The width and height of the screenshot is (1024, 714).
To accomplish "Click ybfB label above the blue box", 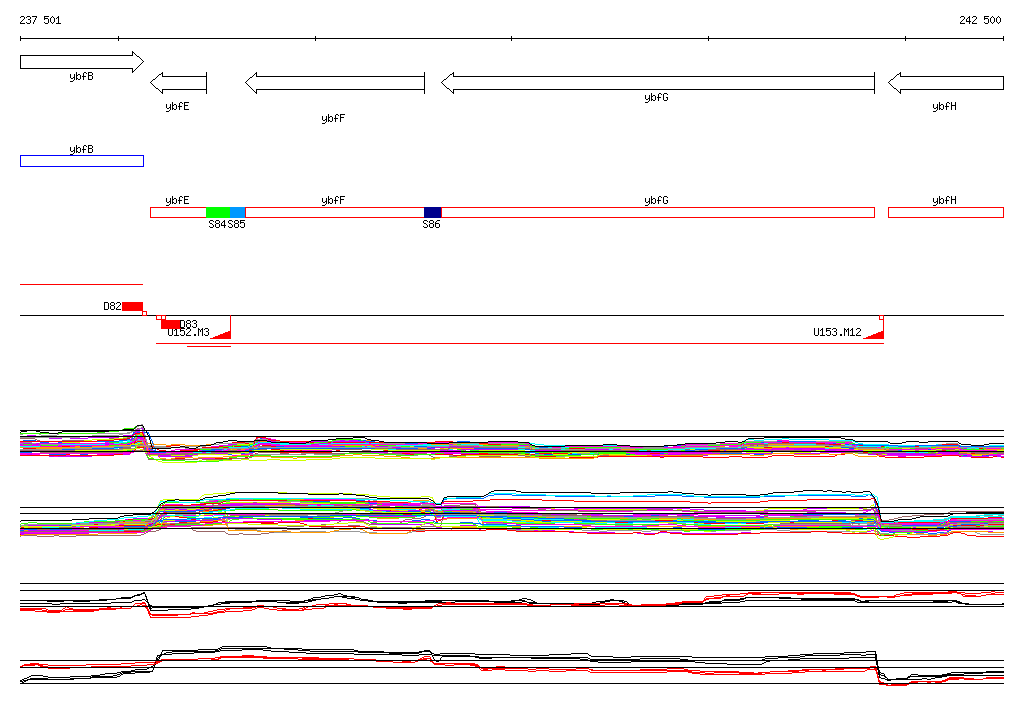I will [81, 150].
